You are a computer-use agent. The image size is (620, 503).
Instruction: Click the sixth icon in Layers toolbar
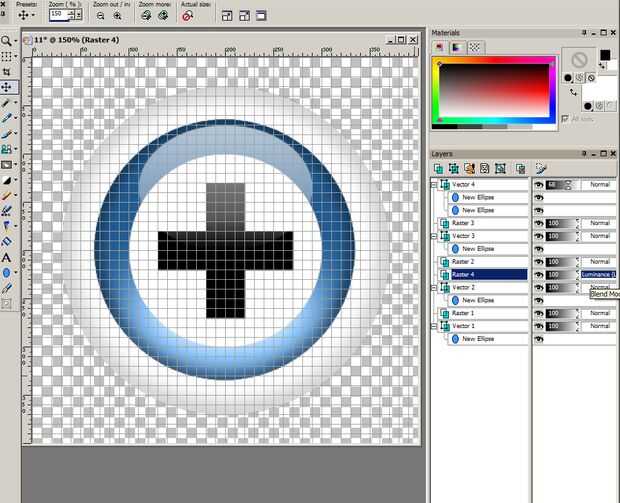[x=521, y=169]
